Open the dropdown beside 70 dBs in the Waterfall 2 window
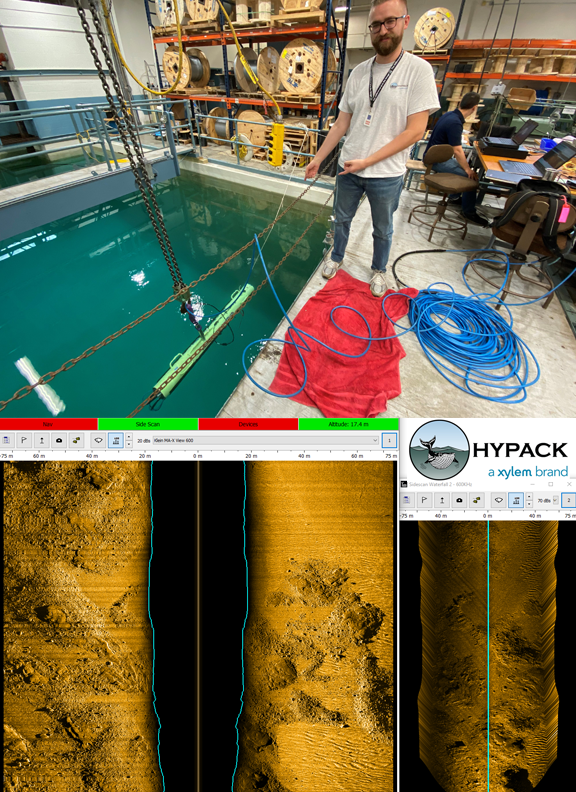The width and height of the screenshot is (576, 792). [555, 500]
